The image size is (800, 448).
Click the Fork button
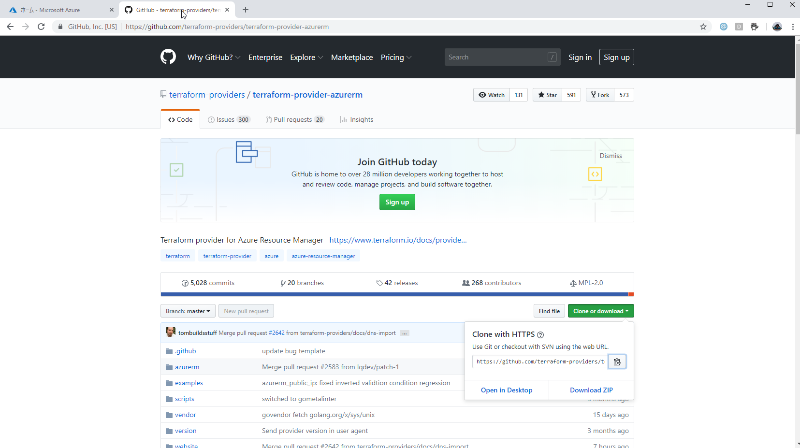[600, 95]
